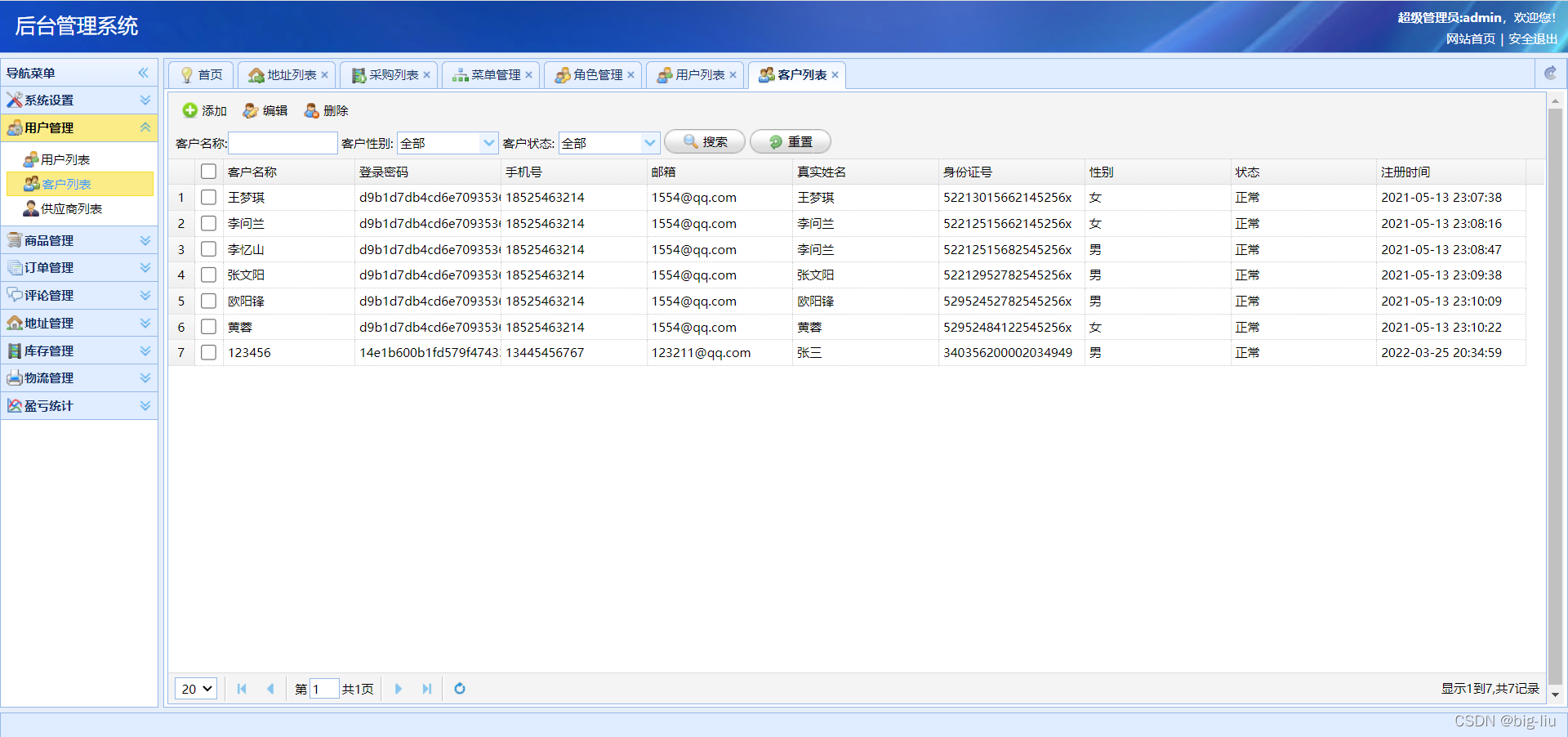Go to first page in pager
The width and height of the screenshot is (1568, 737).
242,689
